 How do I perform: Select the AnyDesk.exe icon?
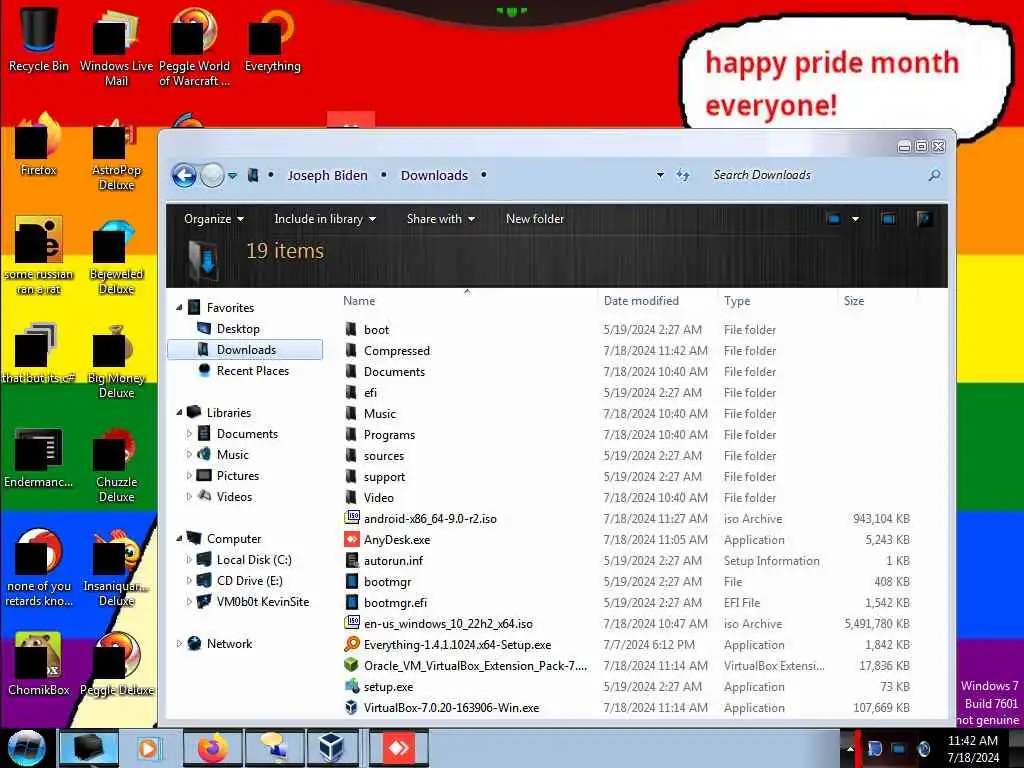click(352, 539)
